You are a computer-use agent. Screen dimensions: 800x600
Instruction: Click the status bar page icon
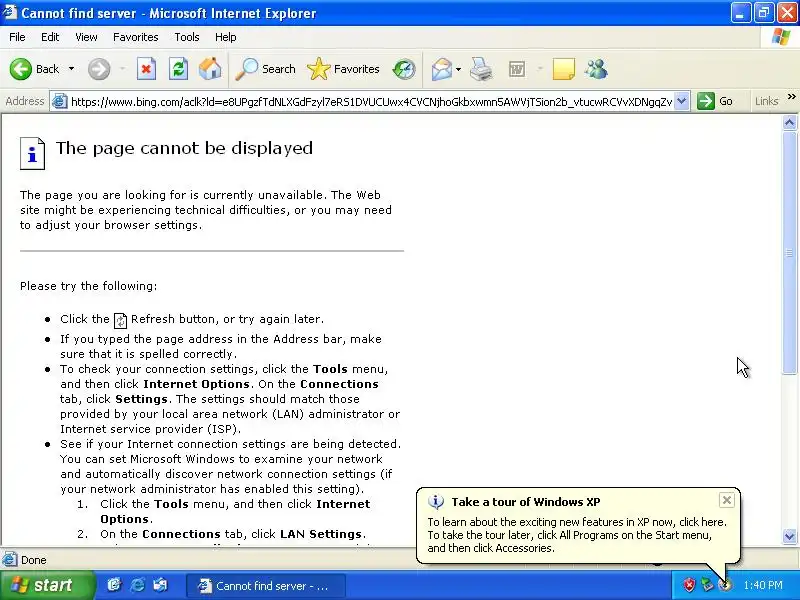9,560
